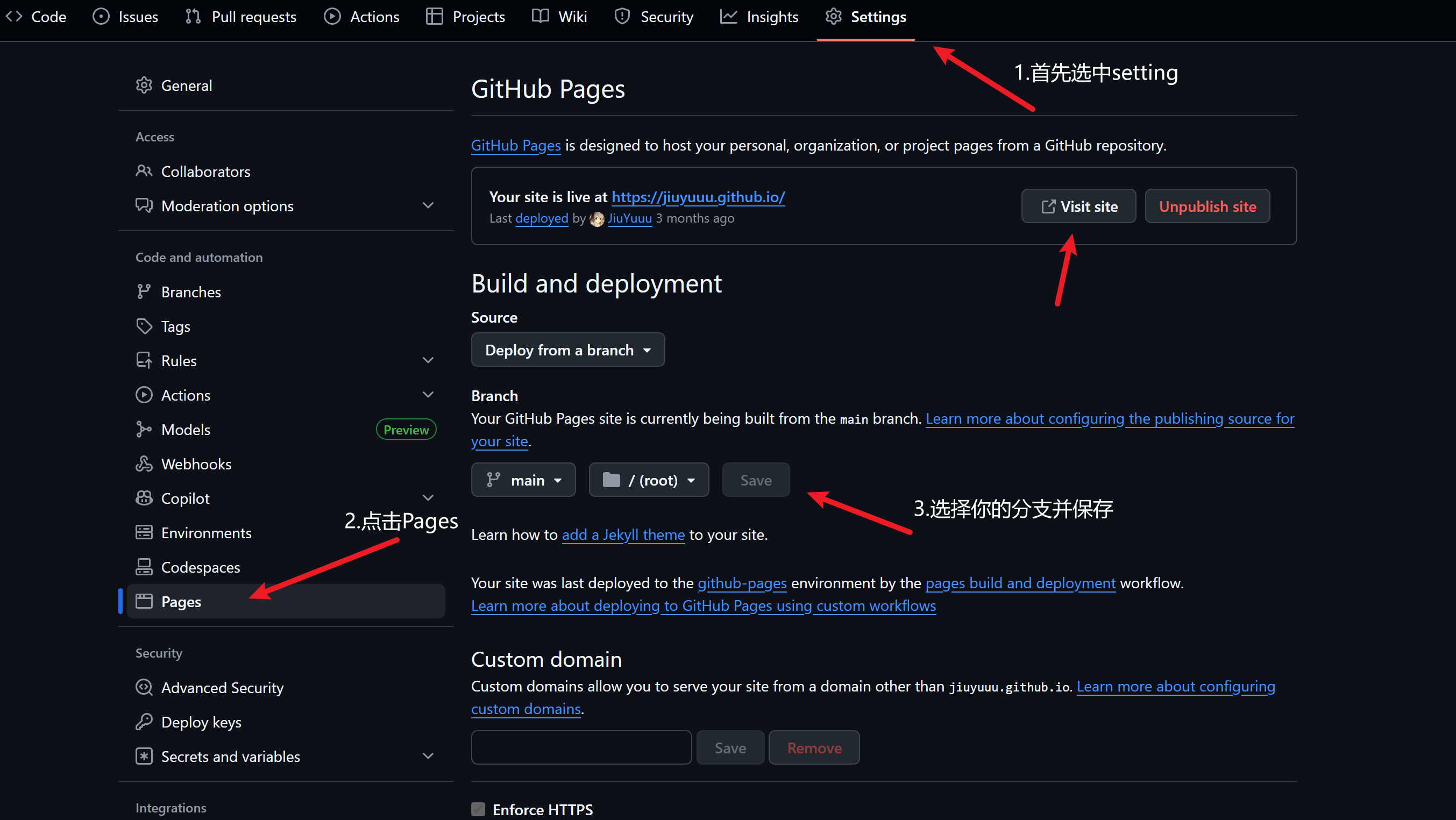
Task: Click the Moderation options comment icon
Action: [144, 205]
